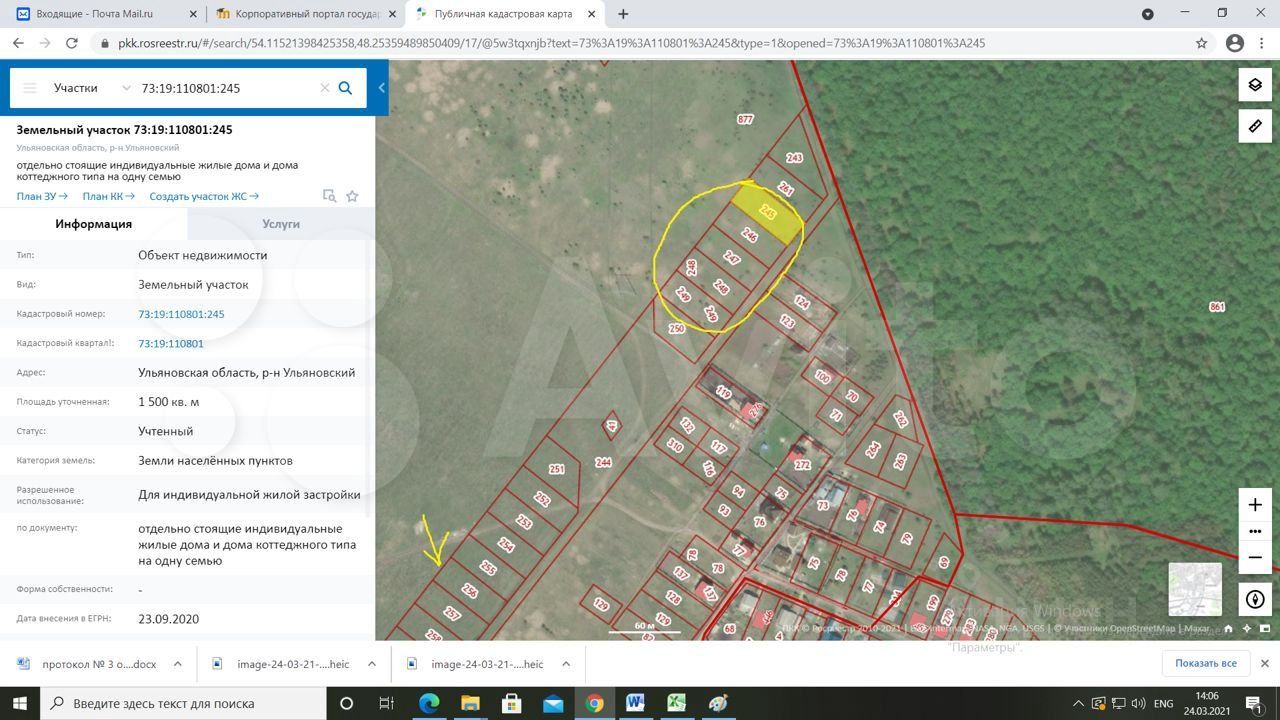Switch to the Информация tab
The width and height of the screenshot is (1280, 720).
pyautogui.click(x=93, y=224)
